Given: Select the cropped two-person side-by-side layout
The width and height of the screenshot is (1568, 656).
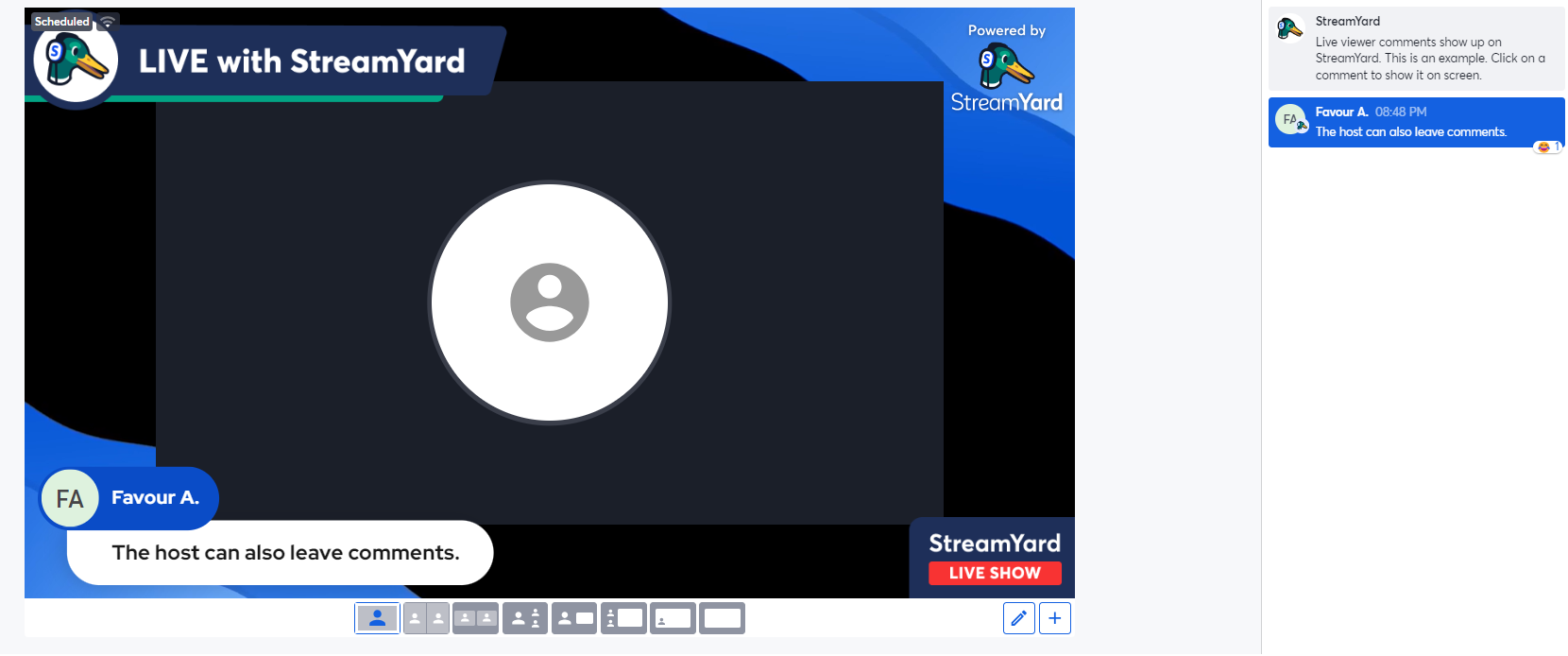Looking at the screenshot, I should pyautogui.click(x=426, y=618).
